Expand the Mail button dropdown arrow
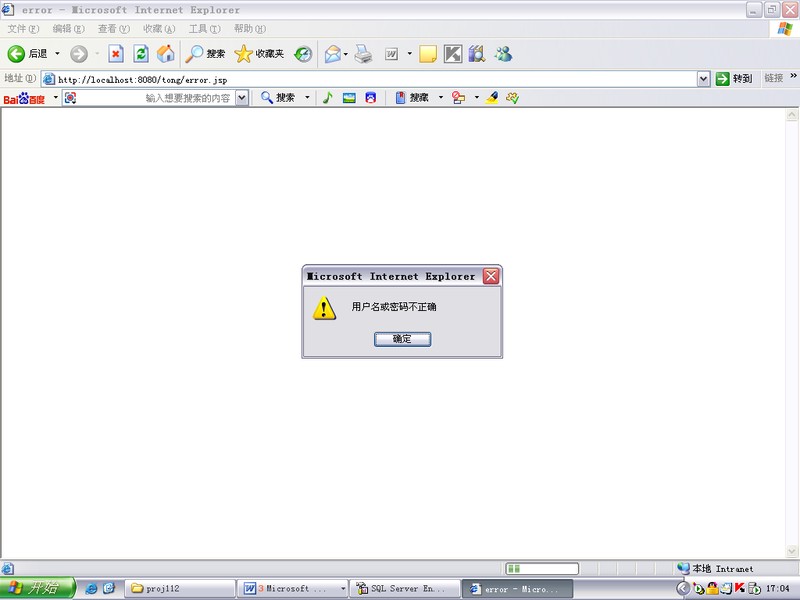800x600 pixels. coord(345,54)
